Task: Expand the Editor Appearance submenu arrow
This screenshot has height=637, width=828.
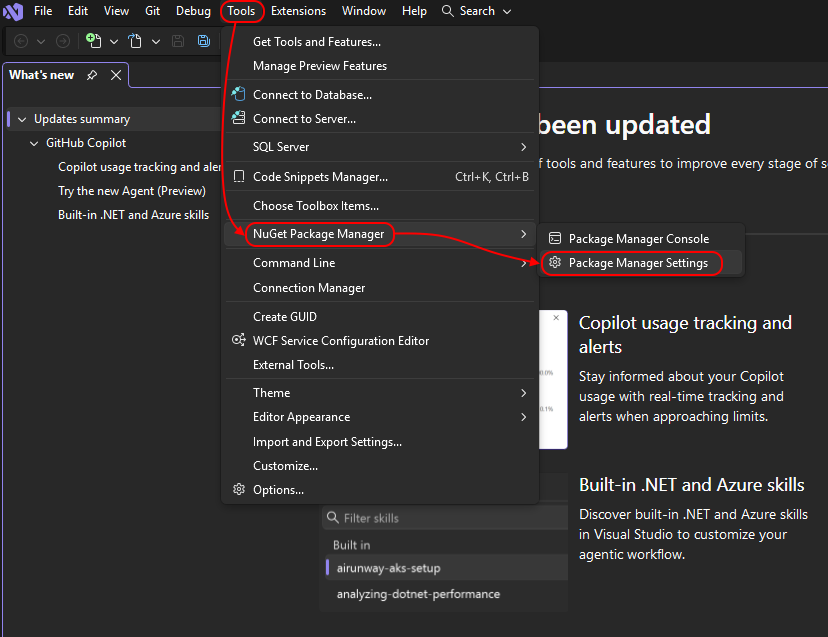Action: pos(523,417)
